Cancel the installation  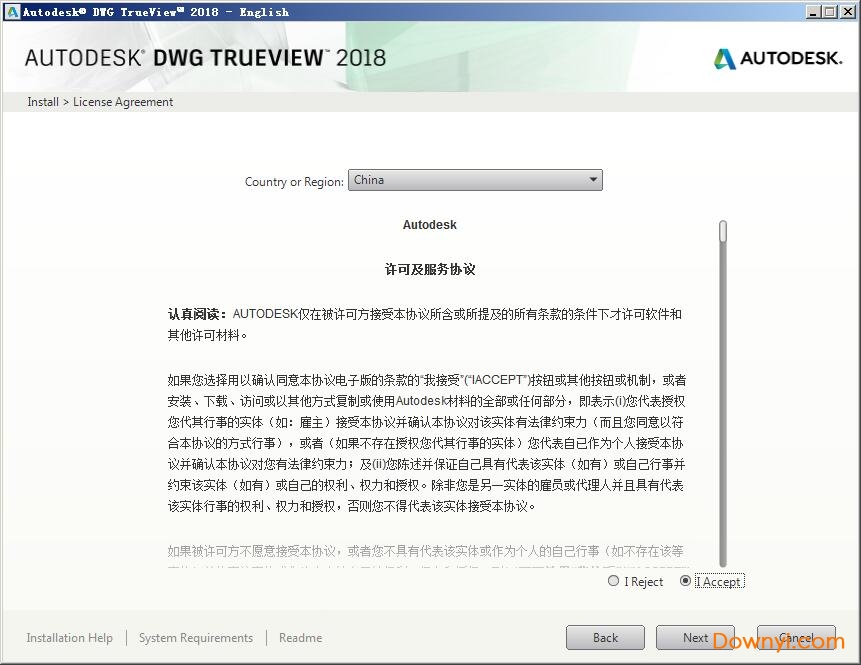[x=796, y=637]
